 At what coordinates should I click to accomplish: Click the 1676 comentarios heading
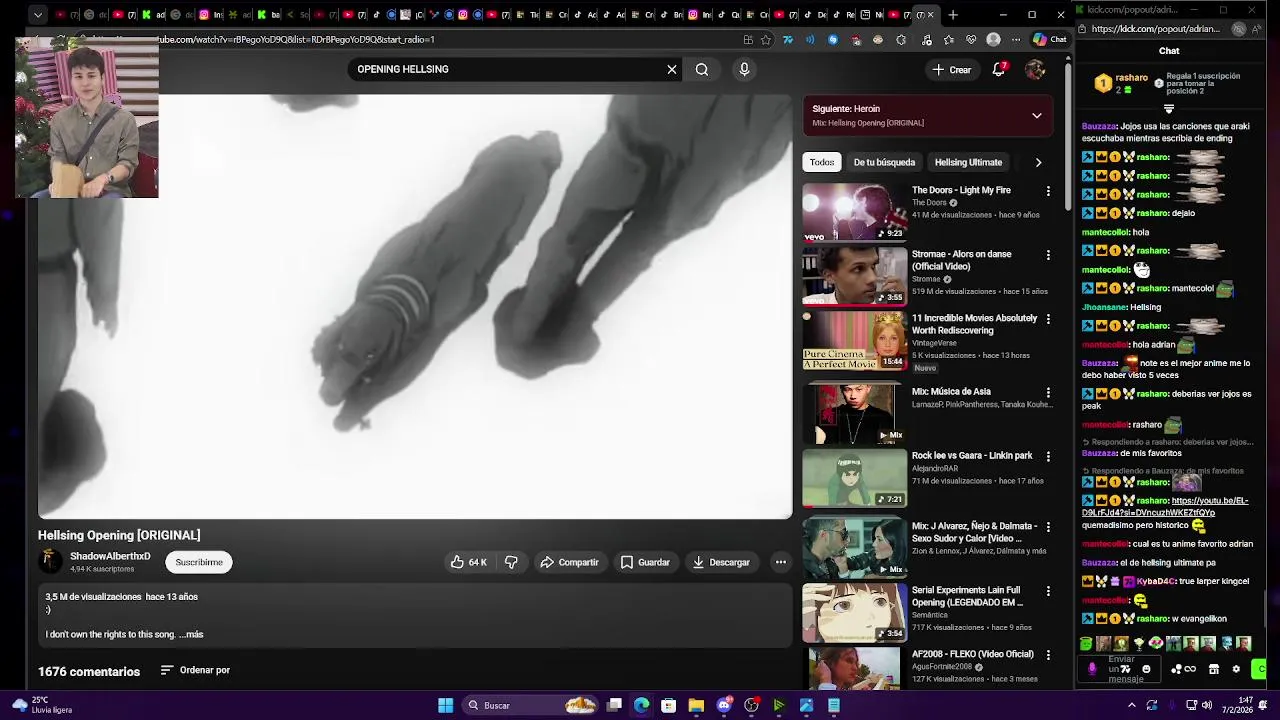89,671
